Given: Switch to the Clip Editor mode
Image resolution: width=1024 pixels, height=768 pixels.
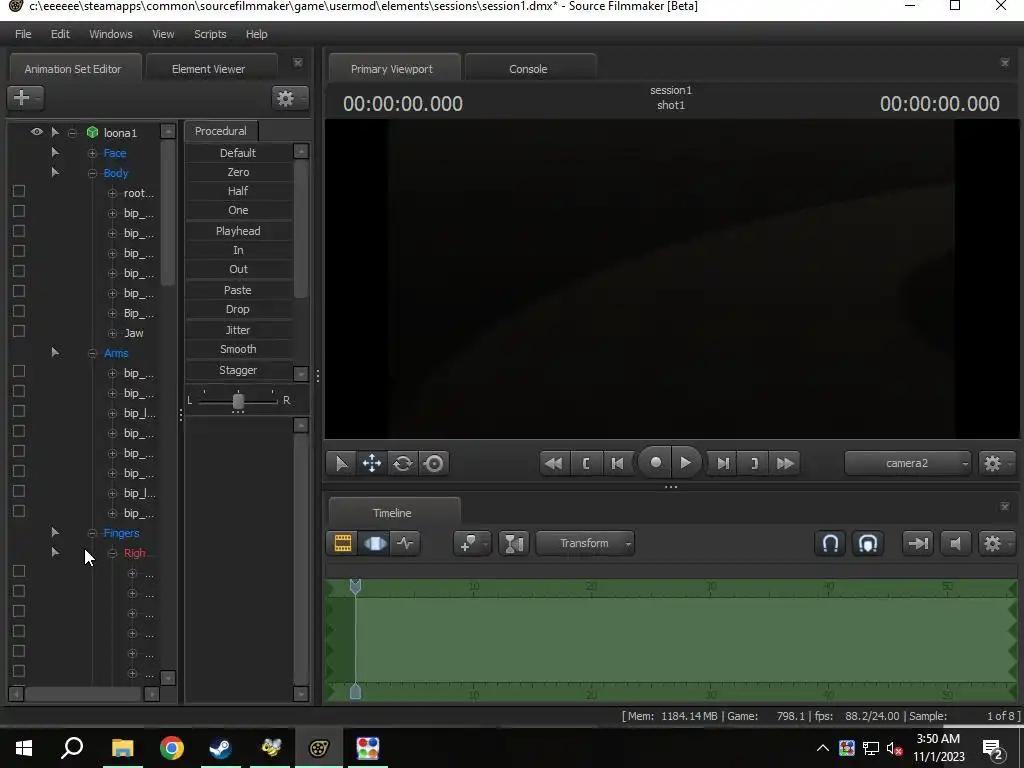Looking at the screenshot, I should [x=343, y=543].
